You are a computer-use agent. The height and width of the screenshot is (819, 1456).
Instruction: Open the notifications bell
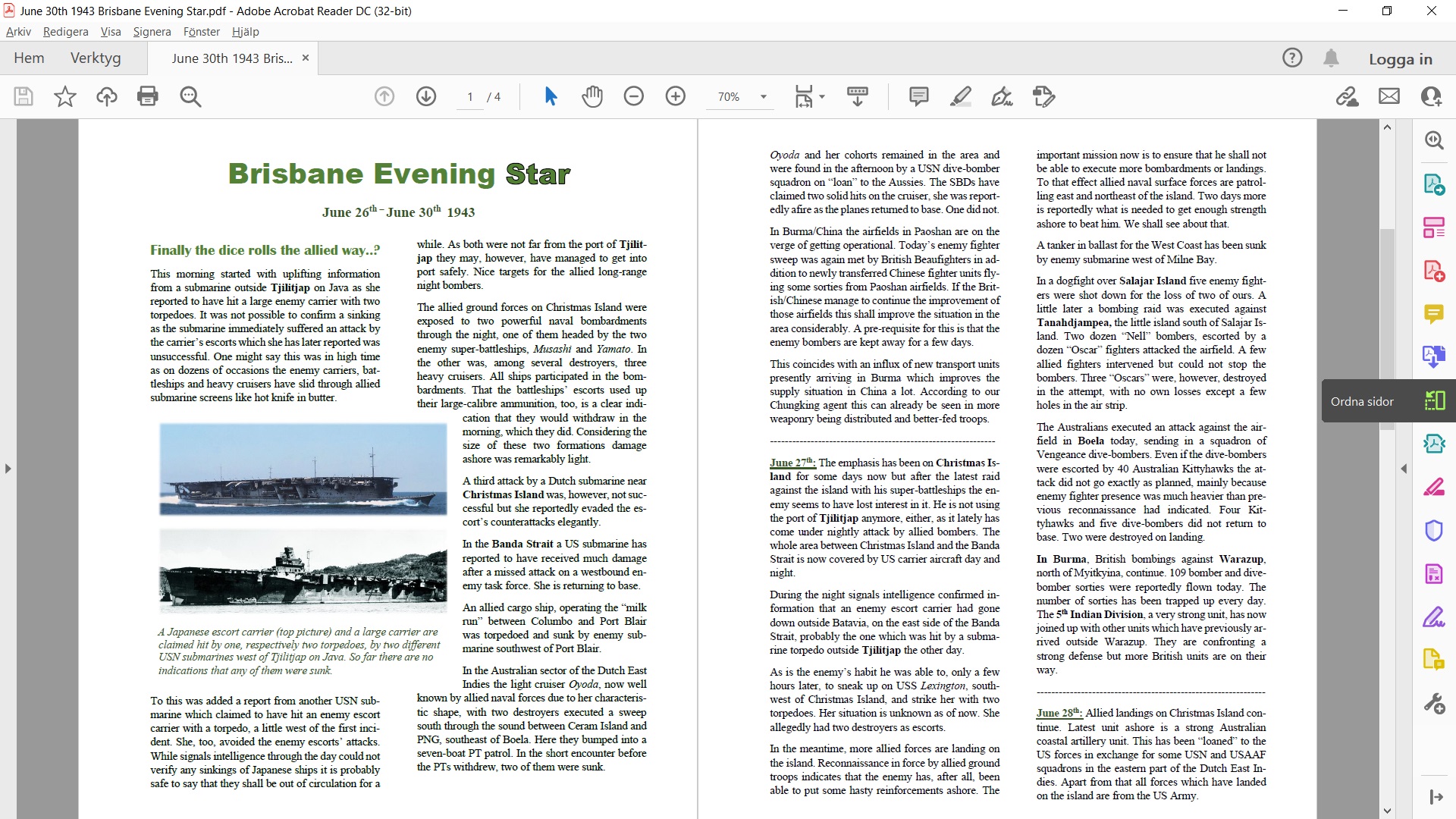click(1331, 58)
